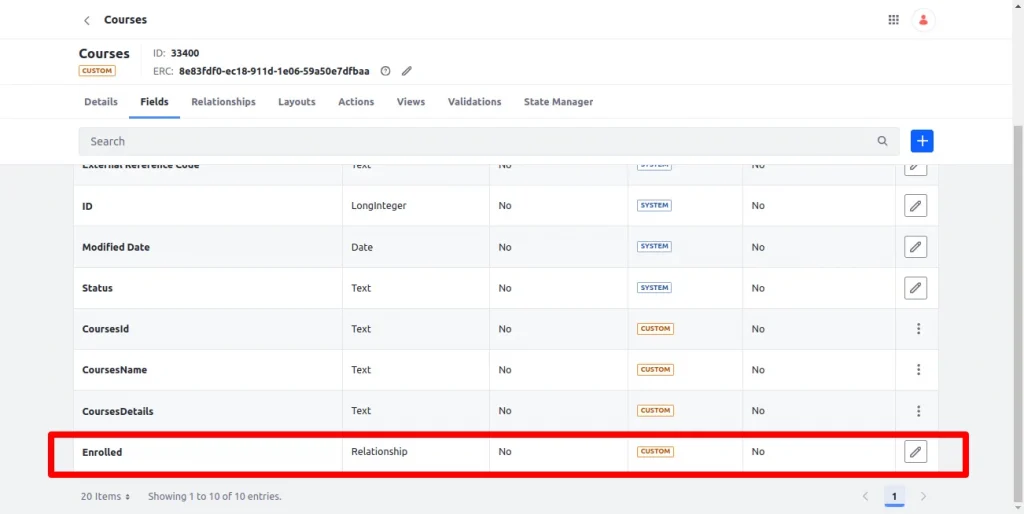The height and width of the screenshot is (514, 1024).
Task: Open the user profile avatar menu
Action: (x=923, y=20)
